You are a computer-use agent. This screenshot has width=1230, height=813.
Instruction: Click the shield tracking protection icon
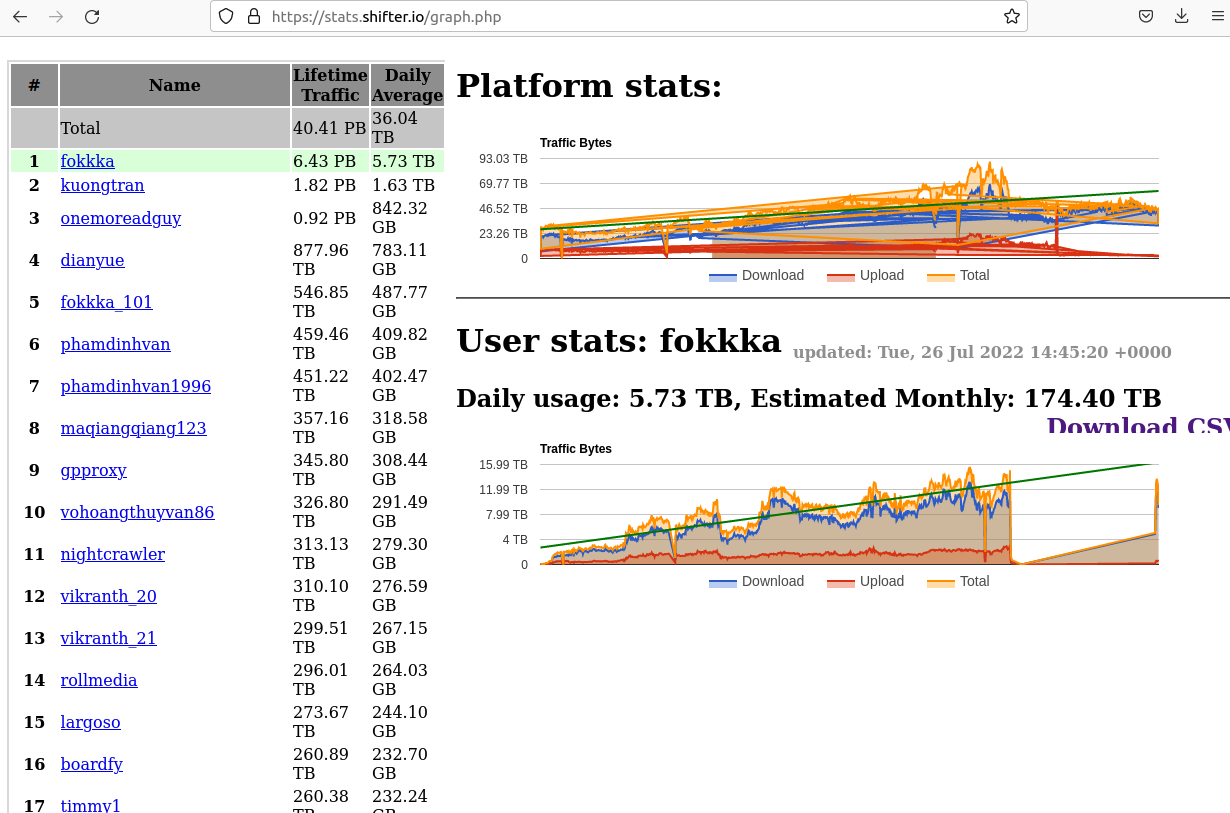pos(226,16)
